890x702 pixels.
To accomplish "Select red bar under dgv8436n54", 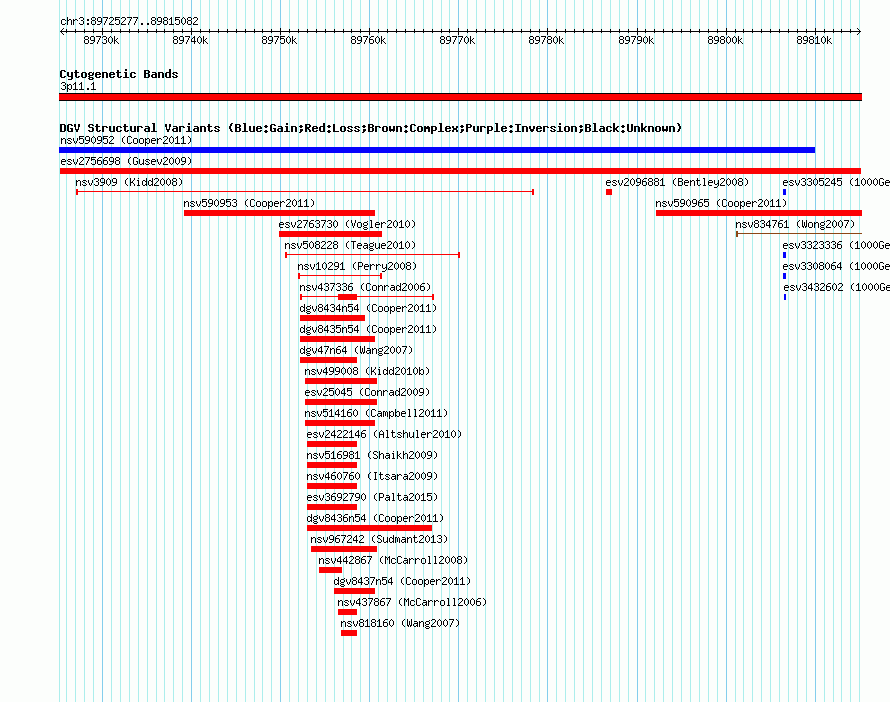I will point(370,528).
